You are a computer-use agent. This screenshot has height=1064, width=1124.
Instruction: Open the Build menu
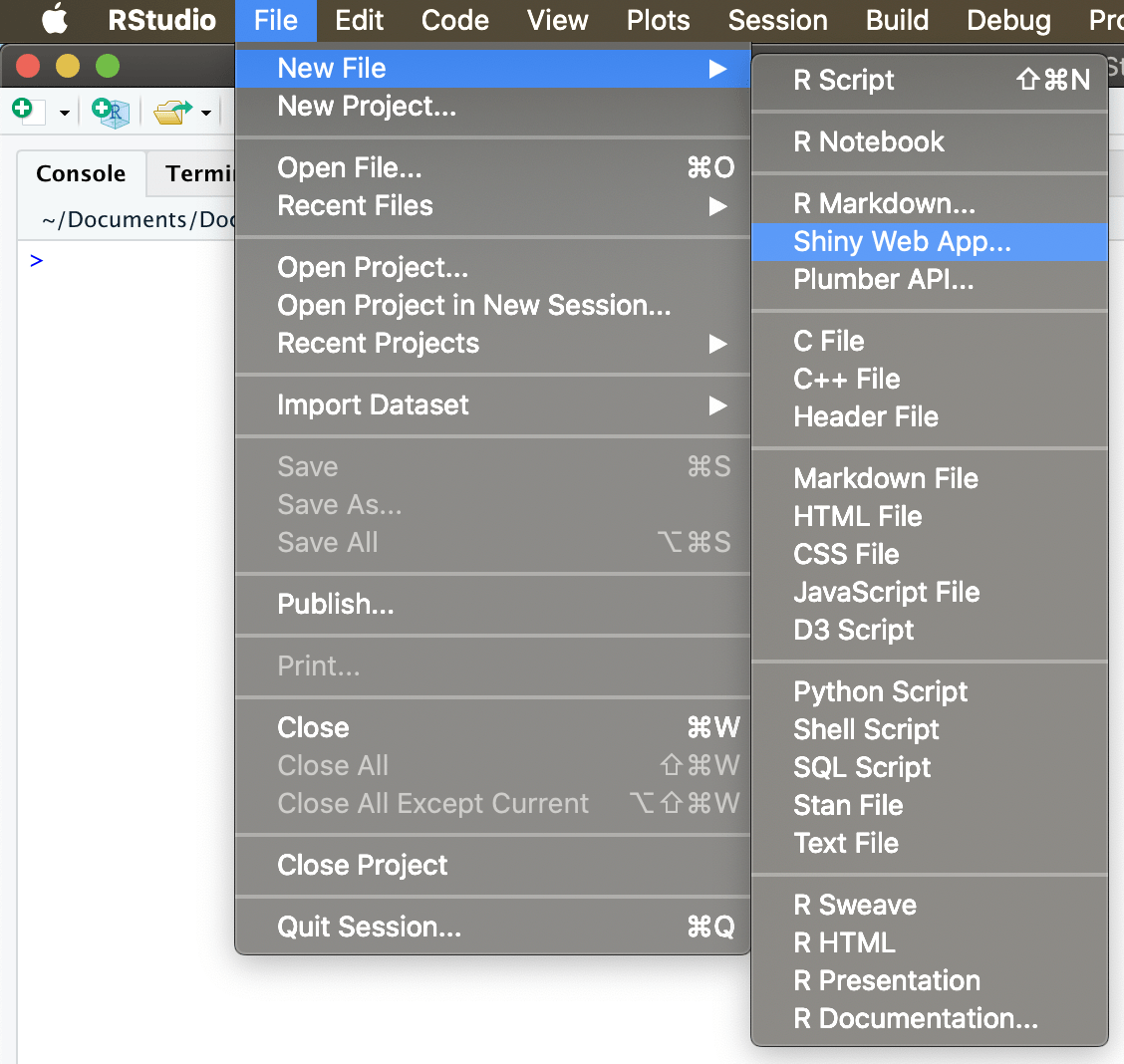pos(897,19)
